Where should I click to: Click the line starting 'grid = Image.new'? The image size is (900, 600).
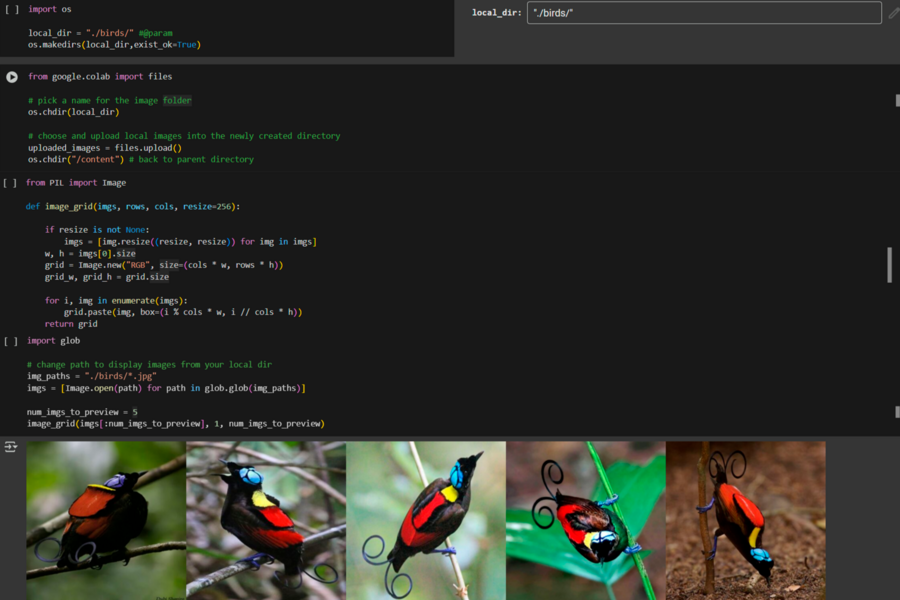[164, 265]
